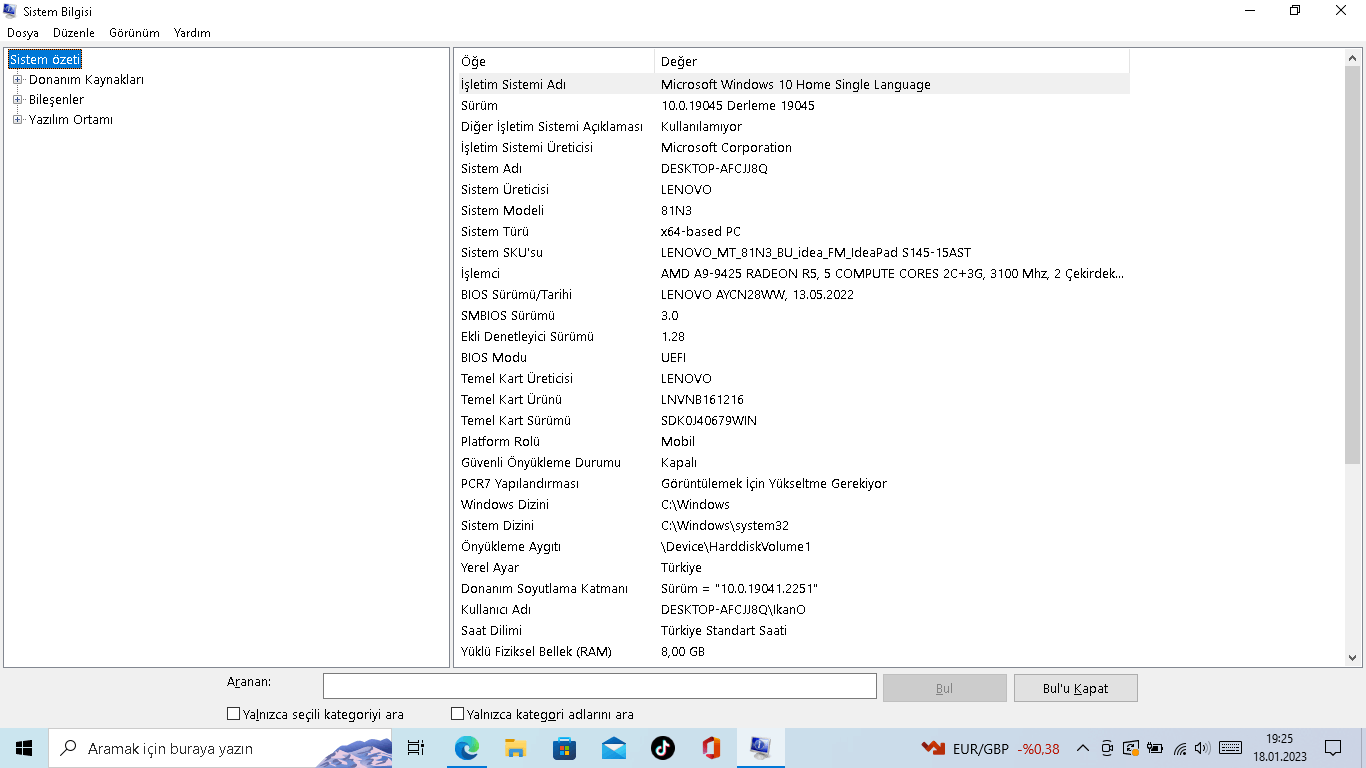The image size is (1366, 768).
Task: Expand the Donanım Kaynakları tree node
Action: (17, 80)
